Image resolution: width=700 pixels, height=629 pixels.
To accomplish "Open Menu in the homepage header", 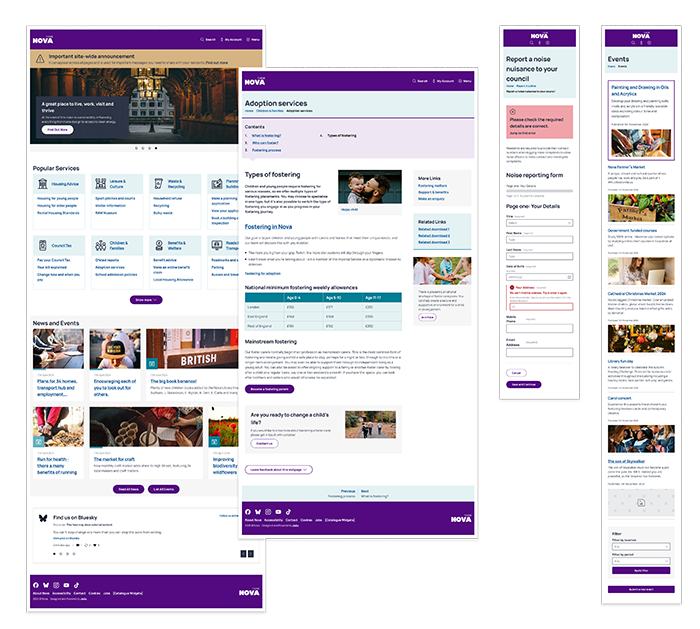I will (253, 40).
